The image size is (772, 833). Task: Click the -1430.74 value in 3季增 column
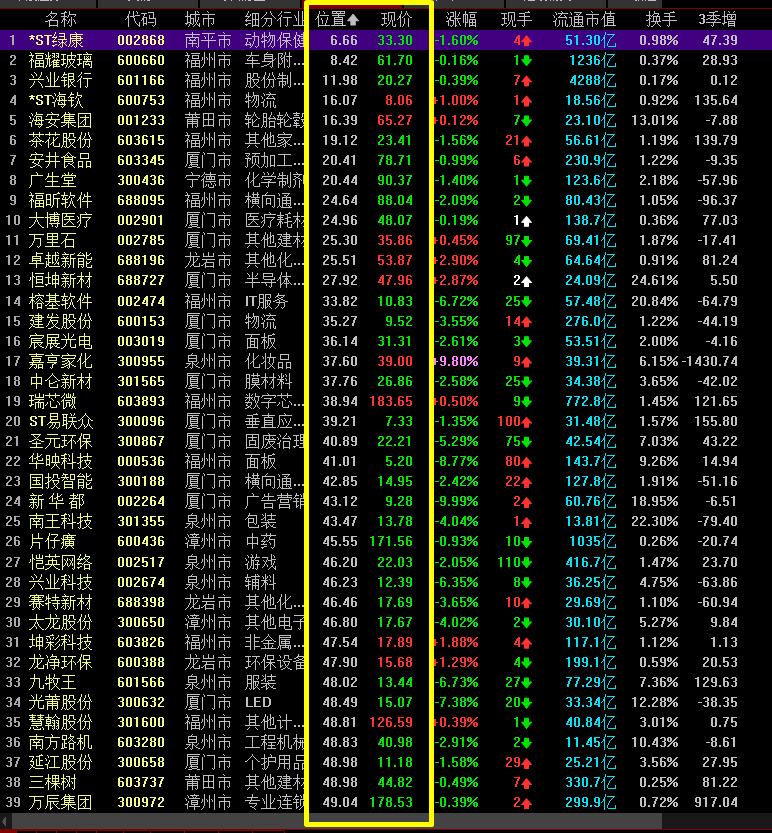pos(710,362)
